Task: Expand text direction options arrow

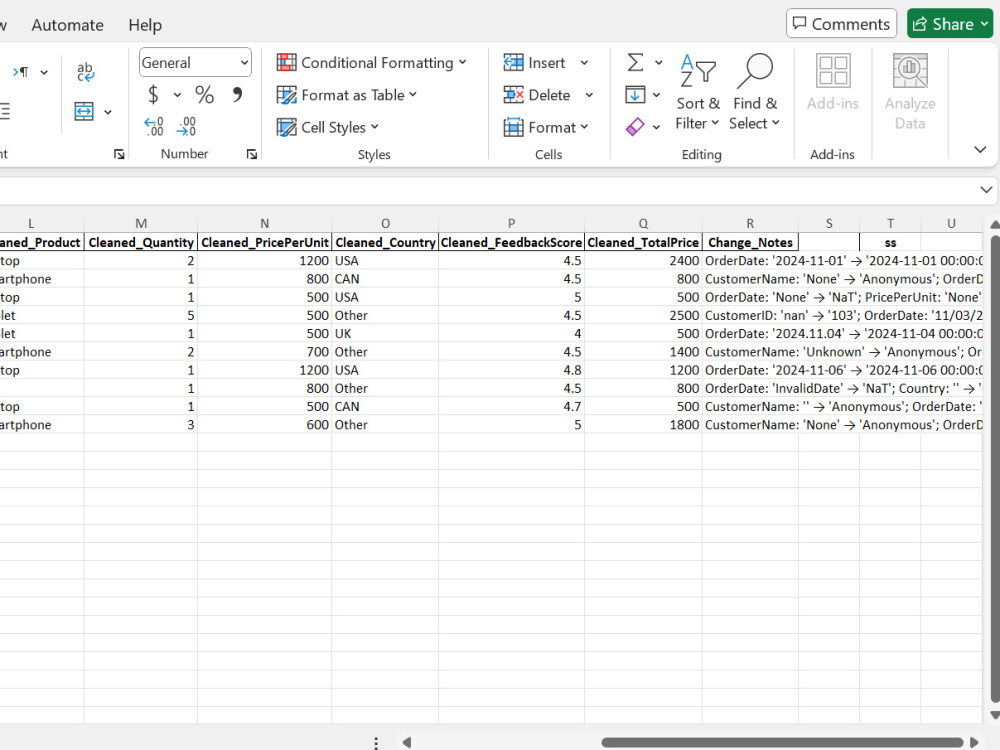Action: [44, 73]
